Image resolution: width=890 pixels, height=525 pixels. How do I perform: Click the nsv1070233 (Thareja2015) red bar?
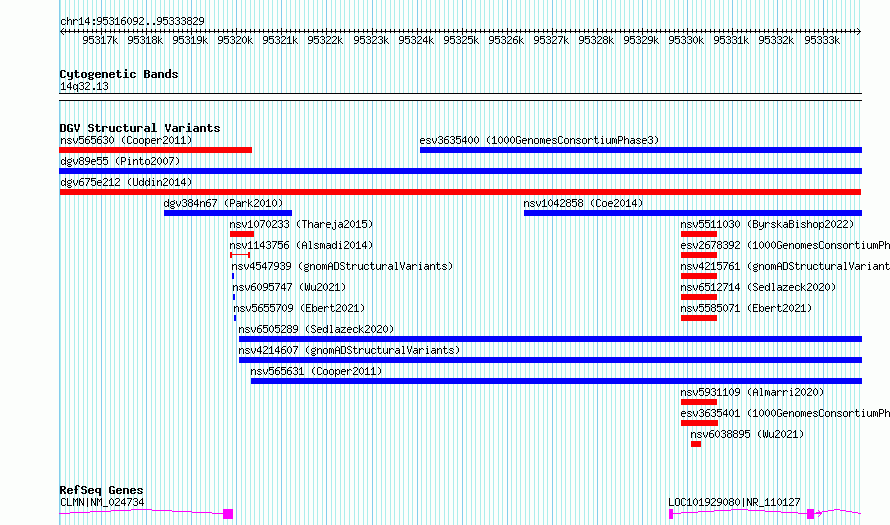(242, 234)
